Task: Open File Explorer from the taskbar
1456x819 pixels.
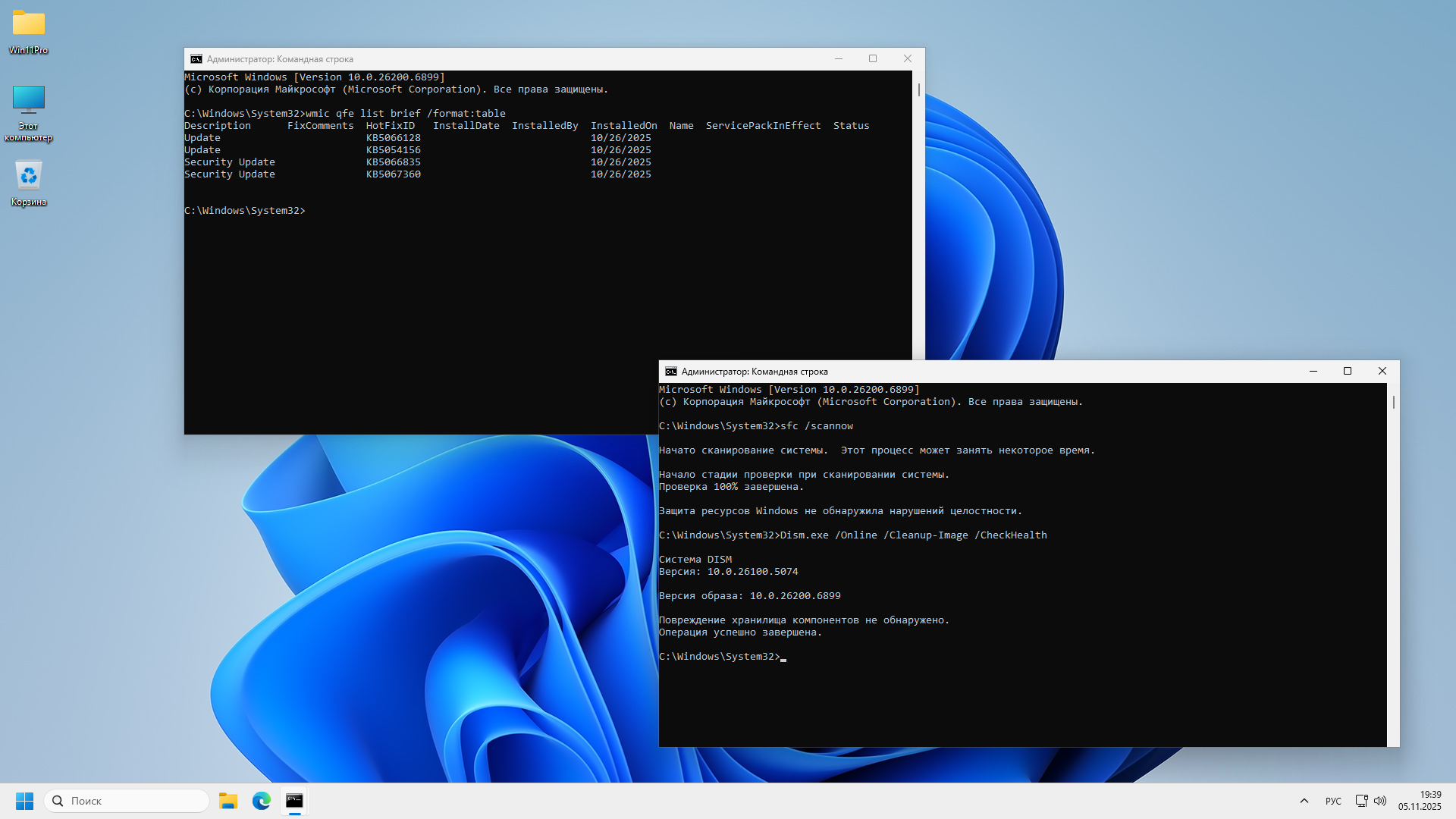Action: (228, 801)
